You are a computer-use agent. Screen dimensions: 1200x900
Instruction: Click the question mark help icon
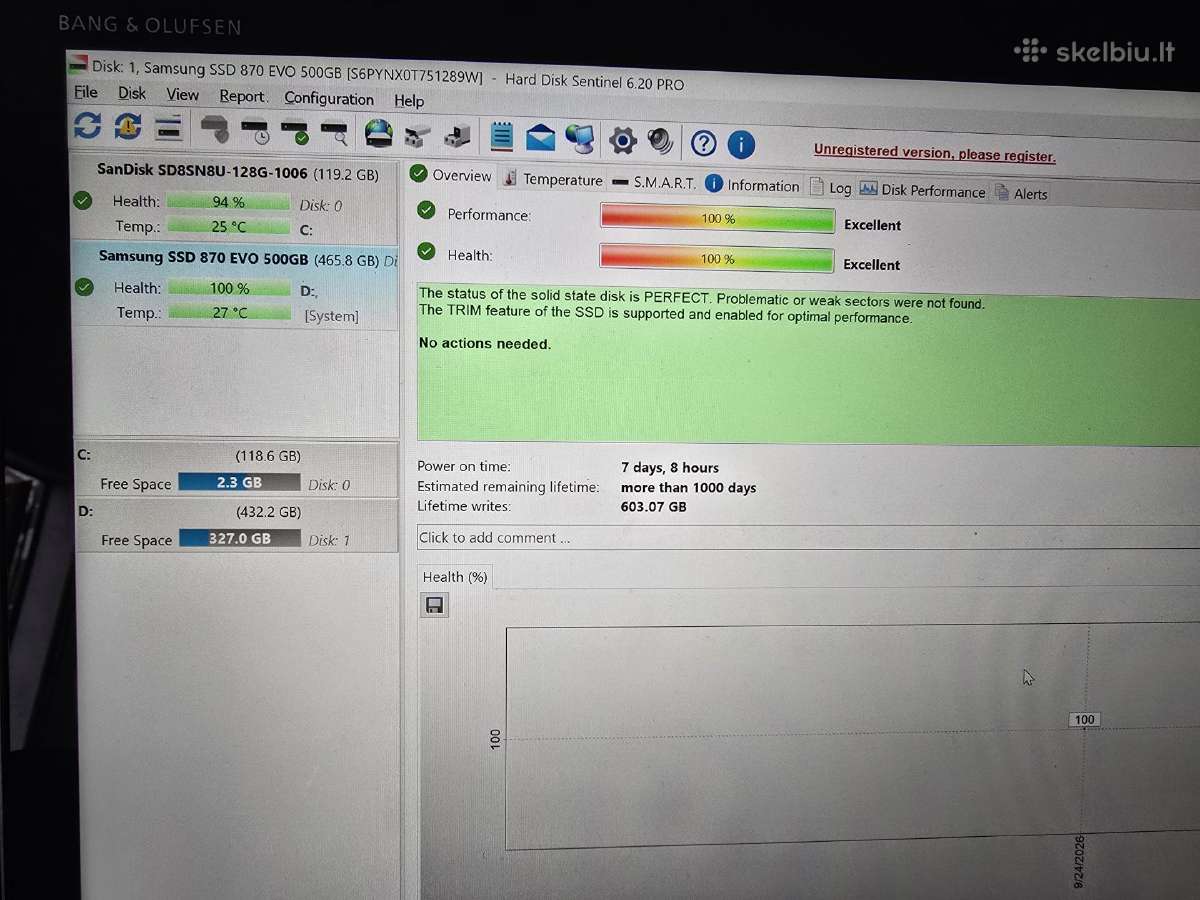pos(704,143)
